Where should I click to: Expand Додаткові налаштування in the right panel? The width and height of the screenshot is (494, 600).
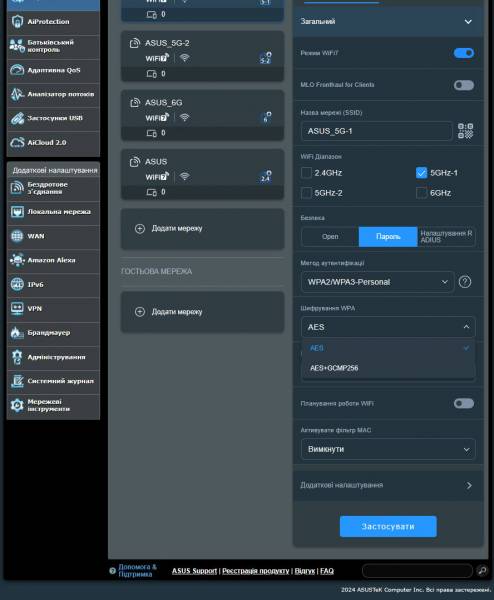[x=388, y=485]
